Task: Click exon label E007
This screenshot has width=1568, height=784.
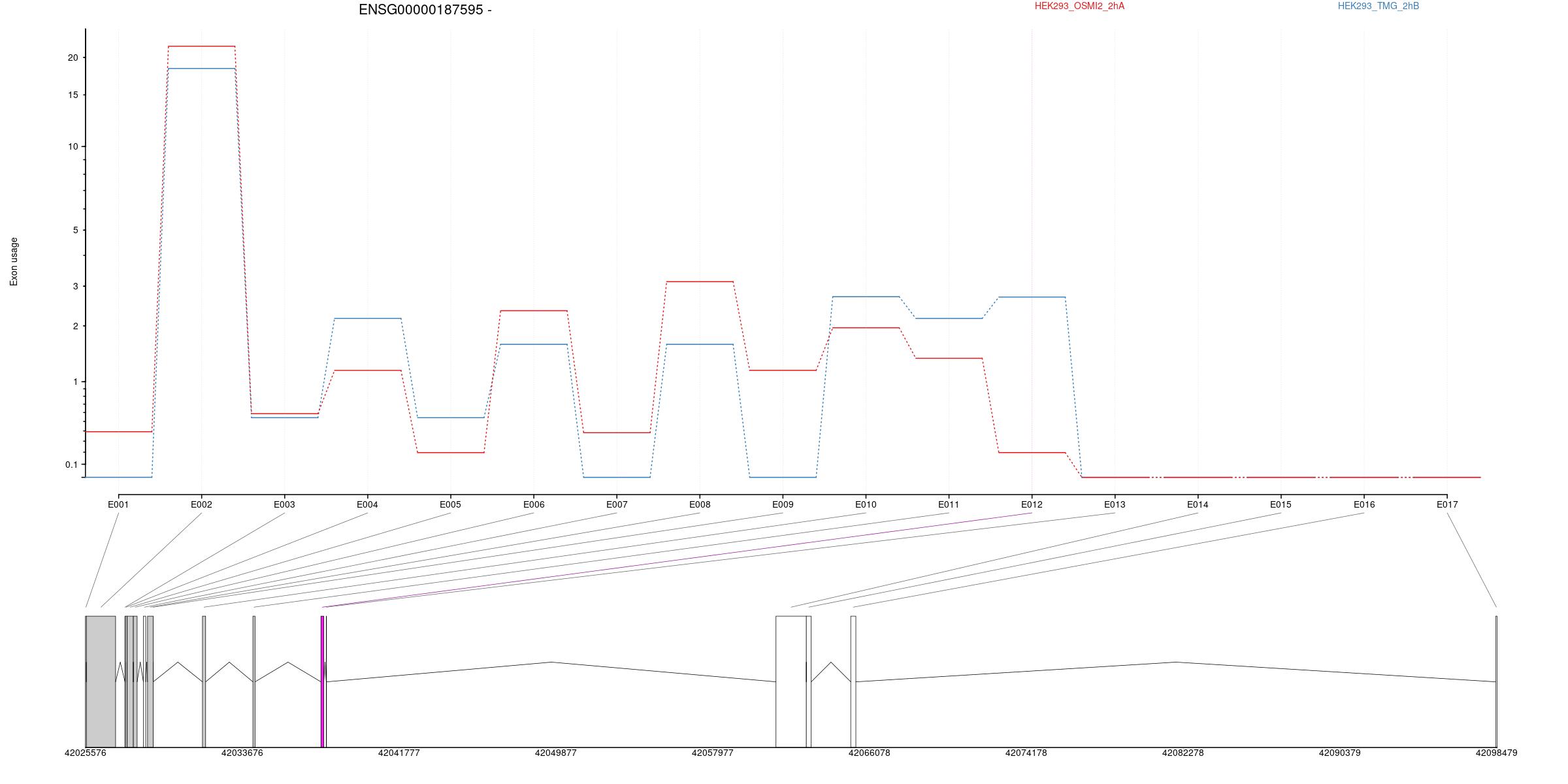Action: click(x=617, y=504)
